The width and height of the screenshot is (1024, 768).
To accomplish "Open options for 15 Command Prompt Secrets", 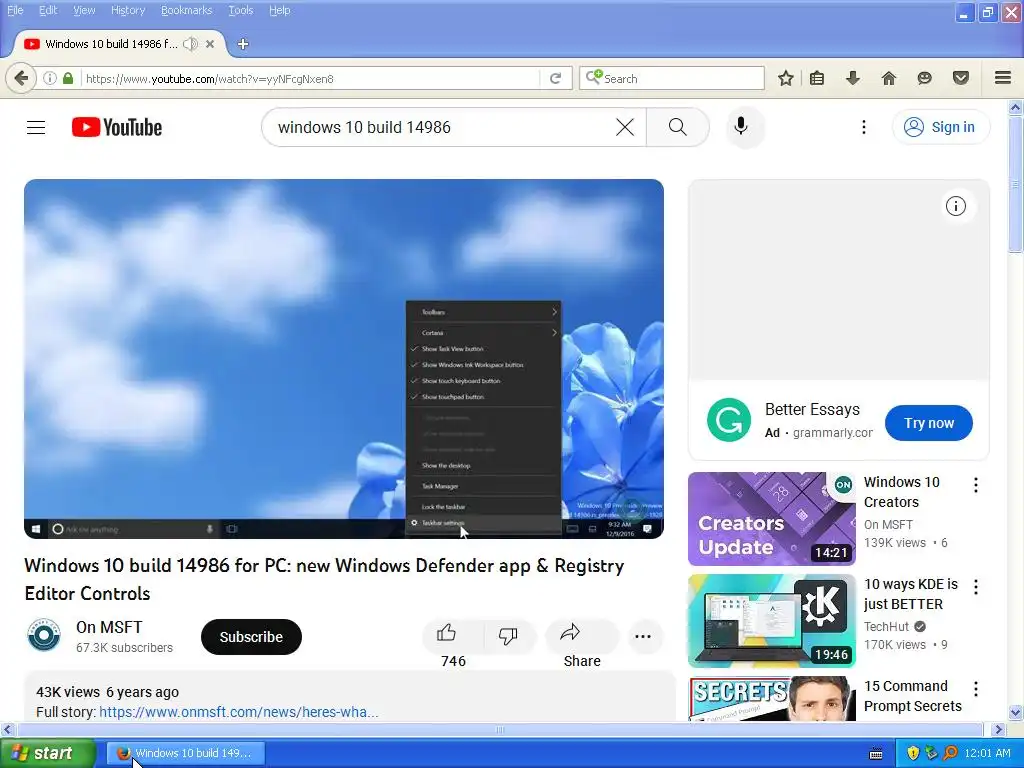I will 976,688.
